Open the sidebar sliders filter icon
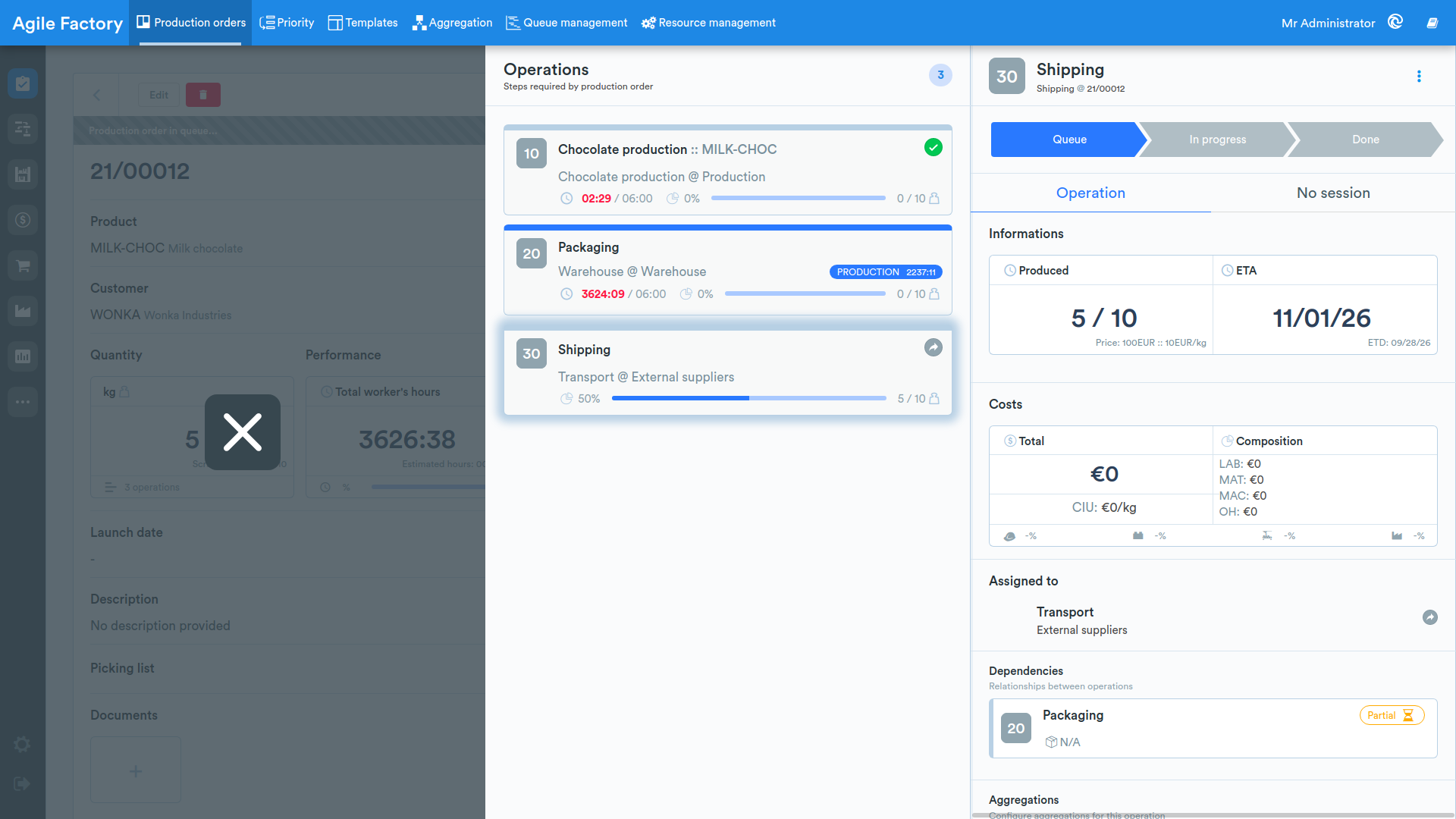 point(23,129)
